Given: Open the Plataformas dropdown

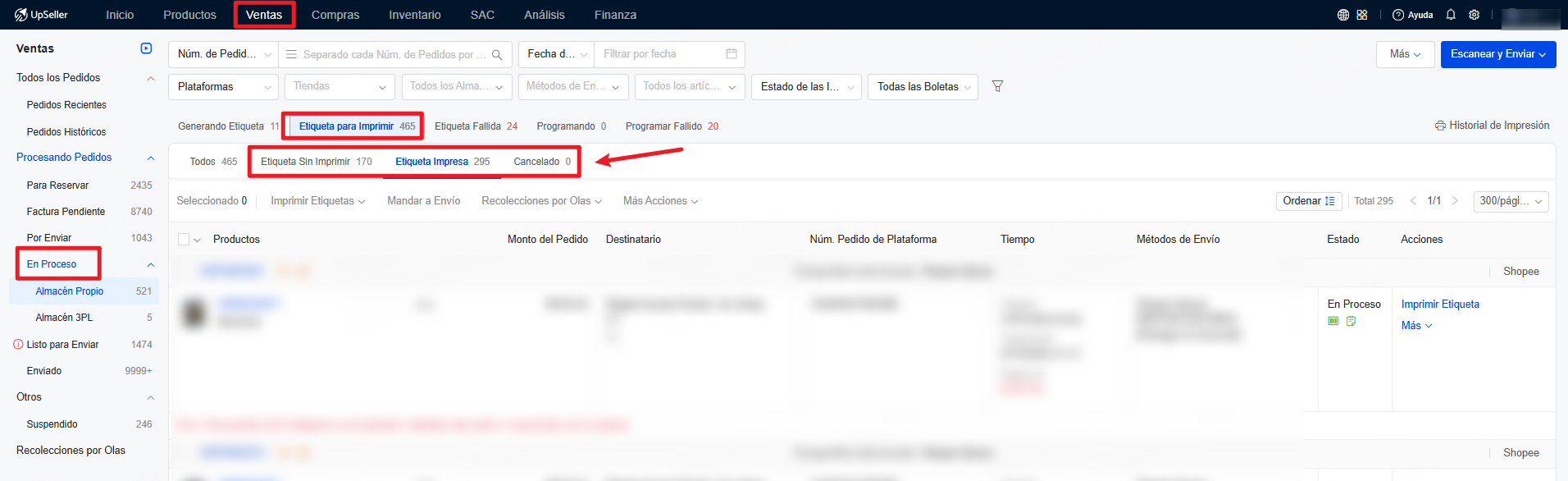Looking at the screenshot, I should (x=224, y=87).
